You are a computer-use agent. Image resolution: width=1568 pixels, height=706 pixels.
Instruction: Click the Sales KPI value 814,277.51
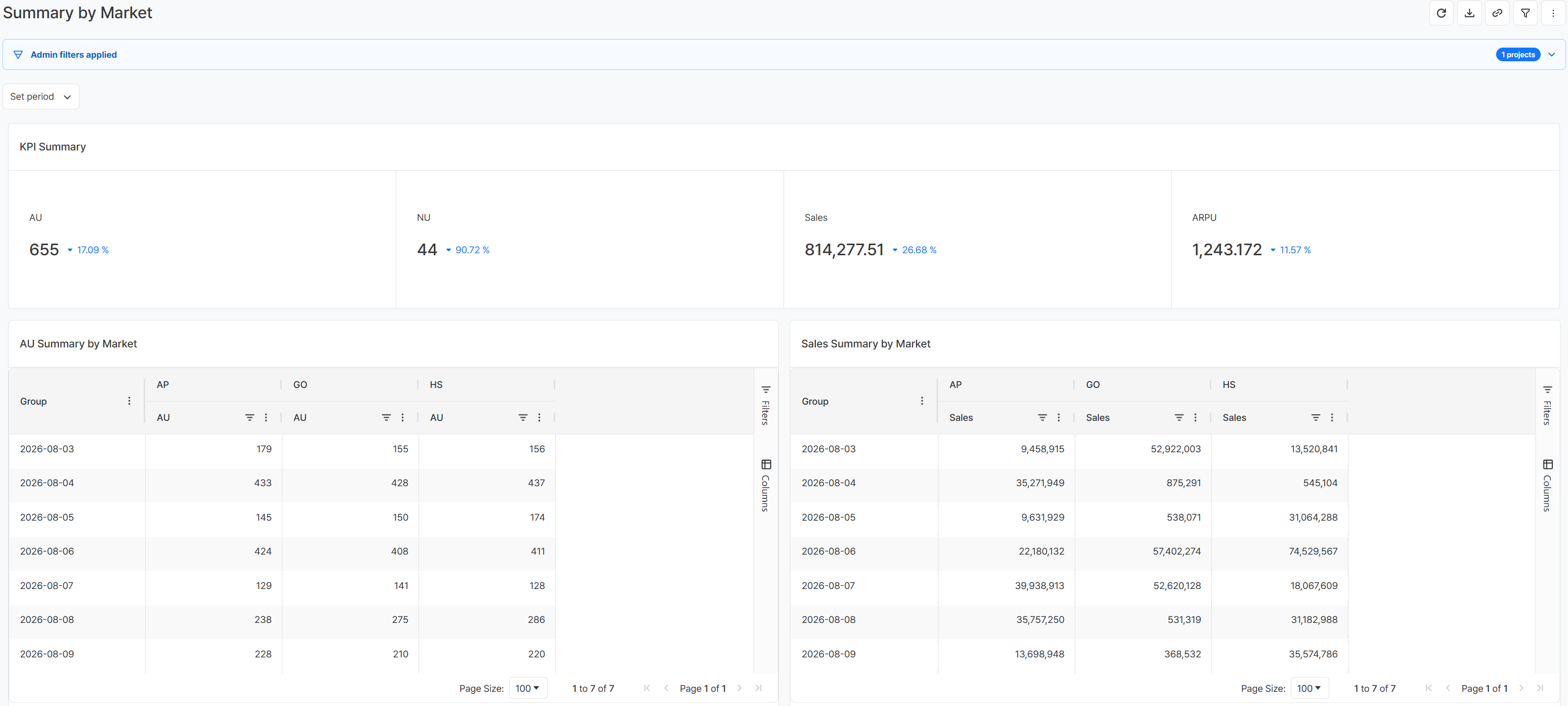(844, 250)
